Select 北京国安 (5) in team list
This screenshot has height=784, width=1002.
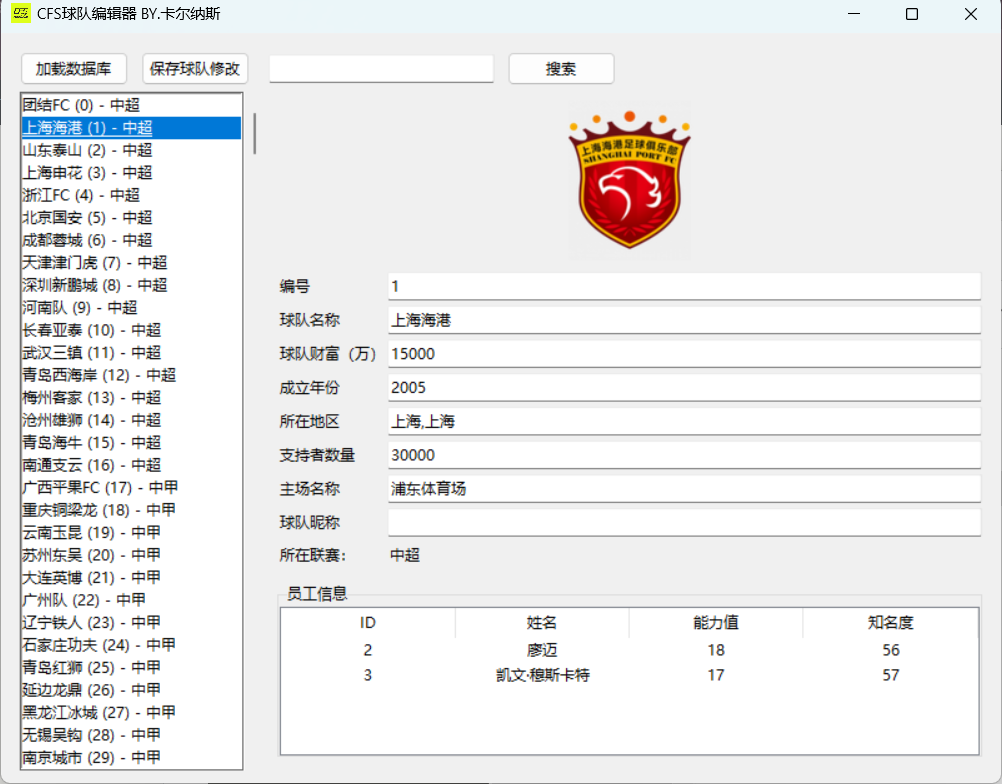132,217
